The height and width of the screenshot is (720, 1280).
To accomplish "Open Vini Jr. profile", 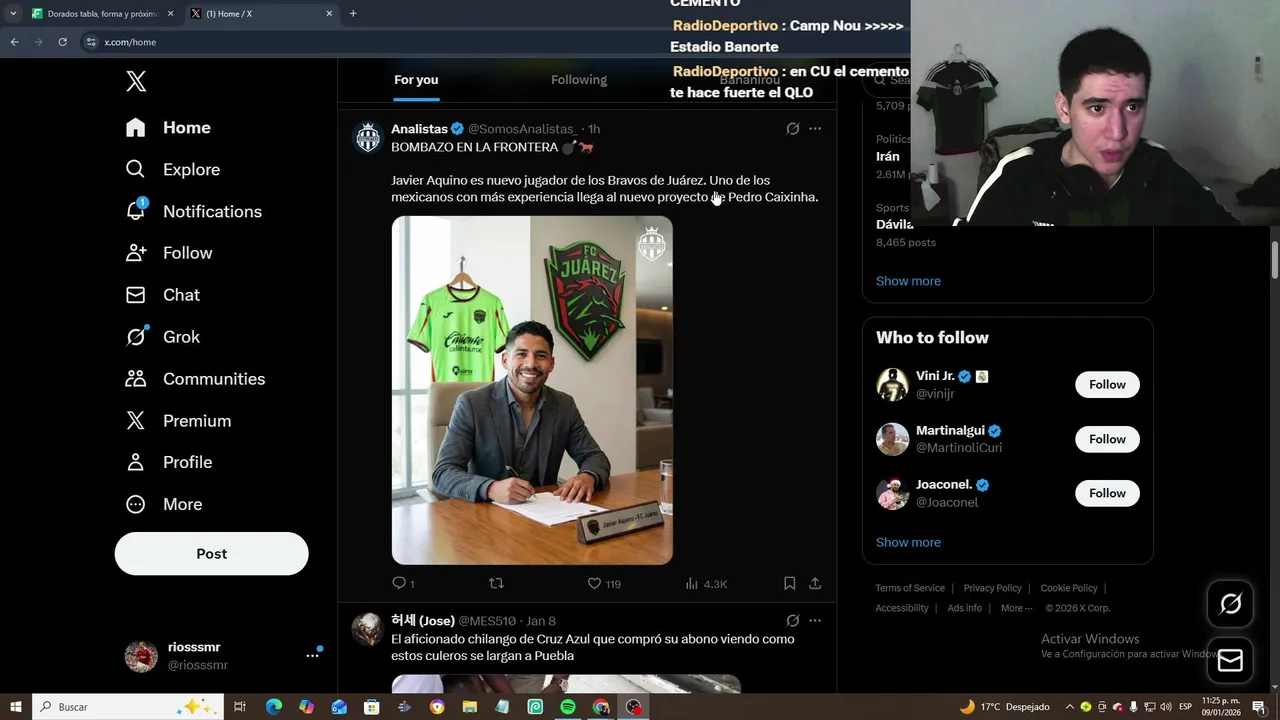I will click(x=935, y=376).
